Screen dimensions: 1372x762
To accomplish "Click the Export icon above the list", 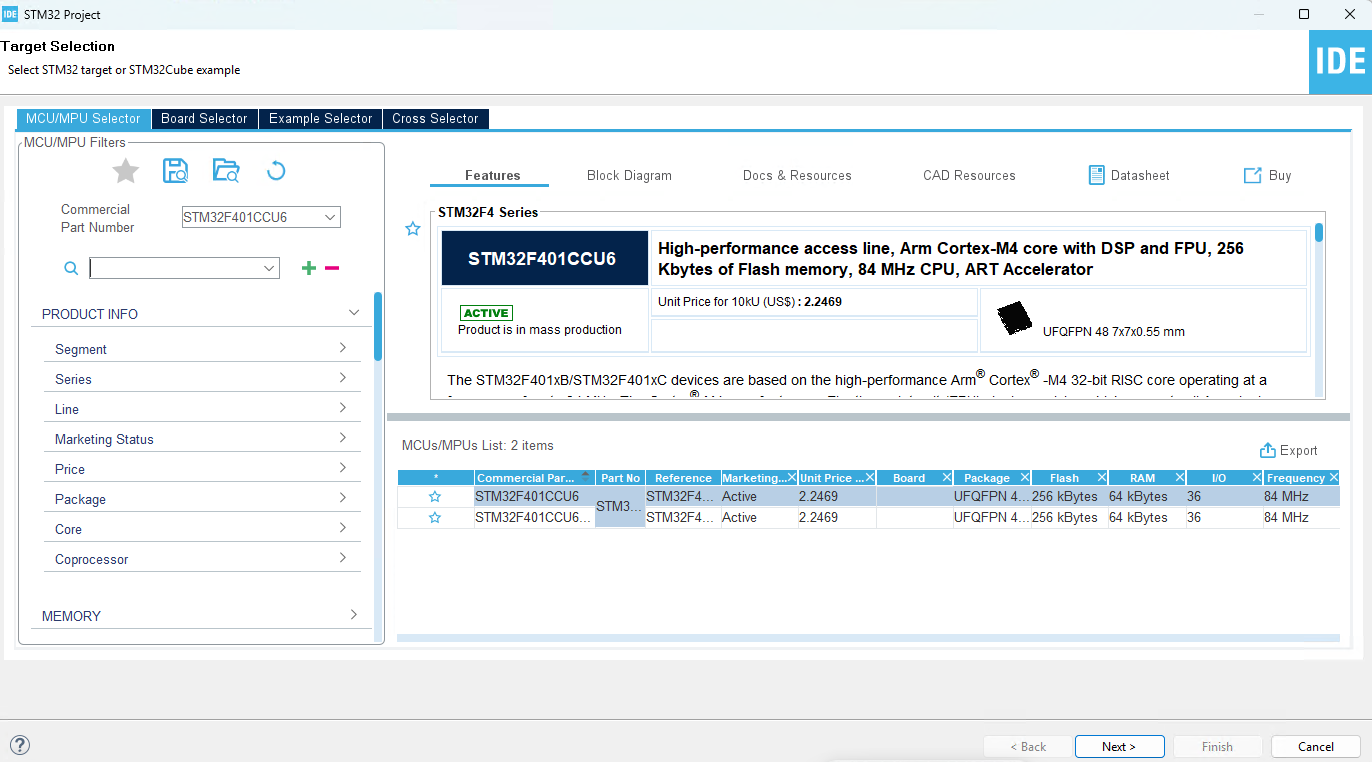I will 1268,450.
